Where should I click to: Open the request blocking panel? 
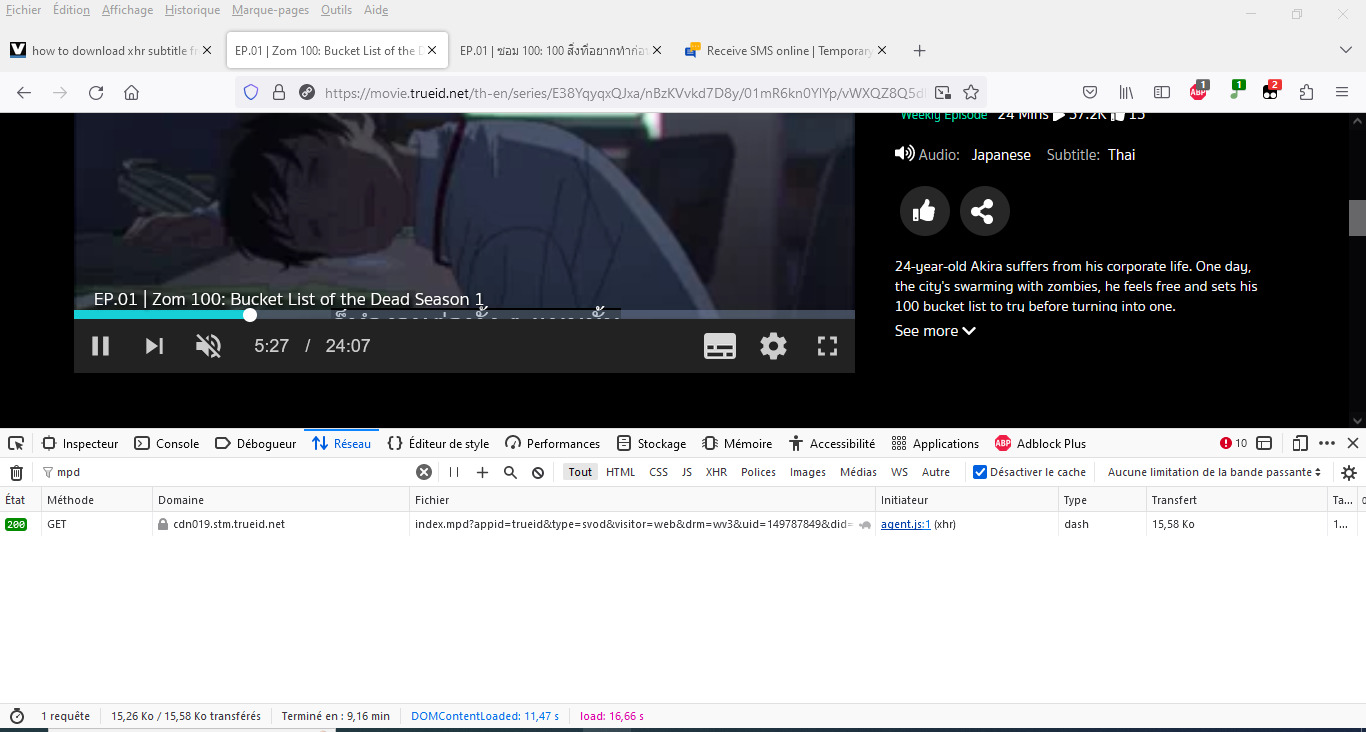click(538, 472)
